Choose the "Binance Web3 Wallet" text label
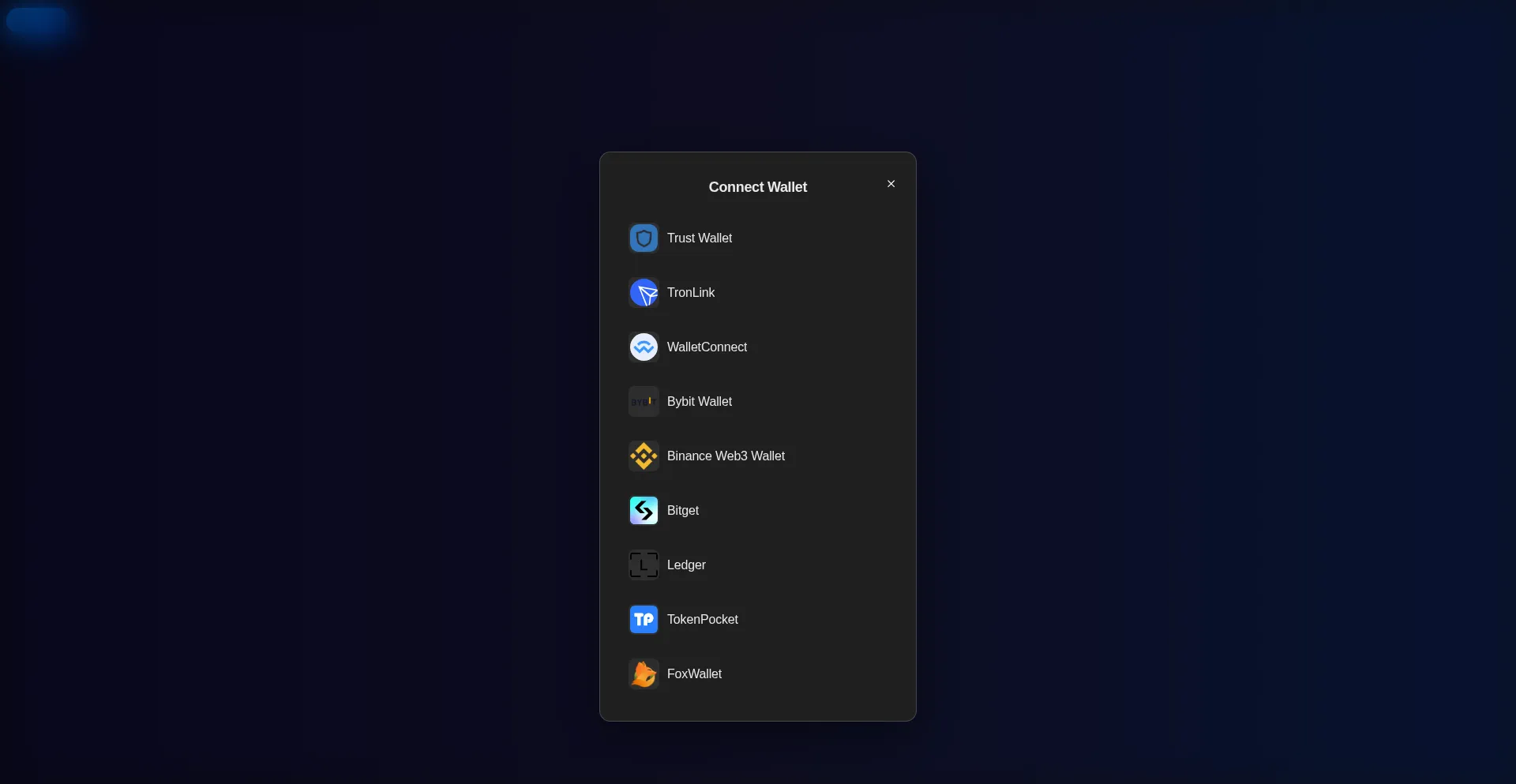Screen dimensions: 1516x784 [x=726, y=456]
